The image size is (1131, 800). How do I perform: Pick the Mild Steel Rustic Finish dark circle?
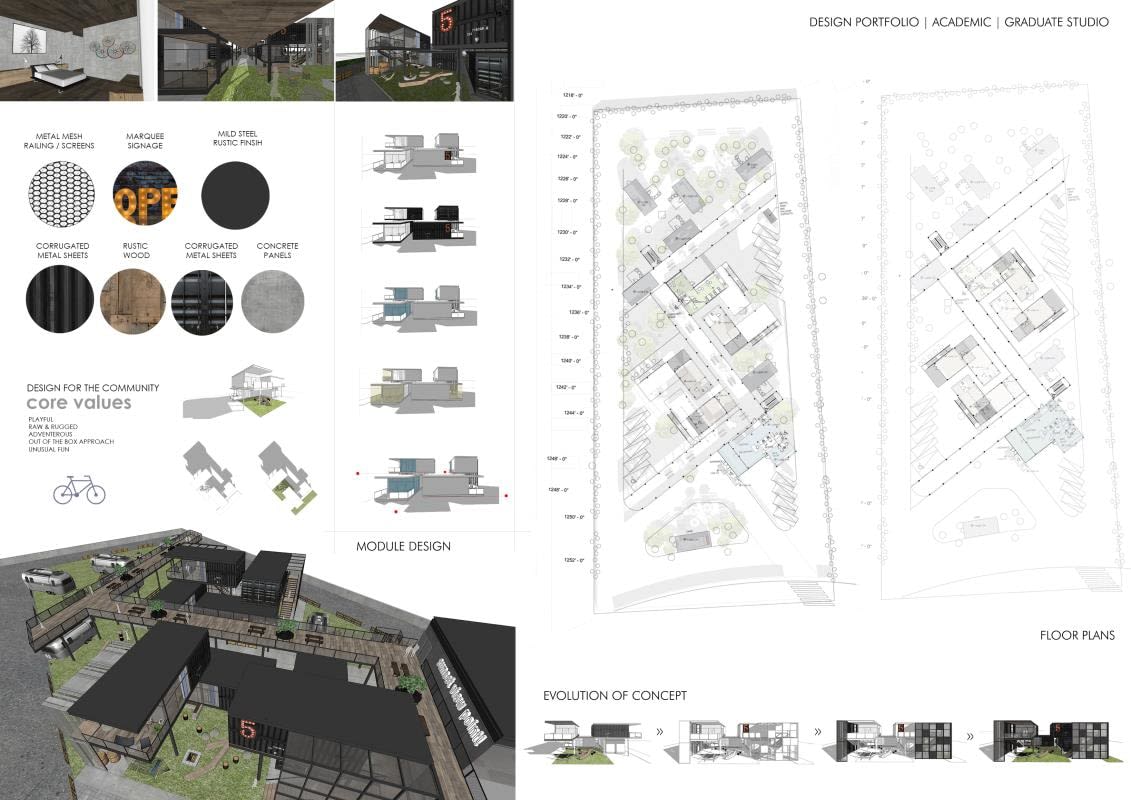[x=235, y=195]
